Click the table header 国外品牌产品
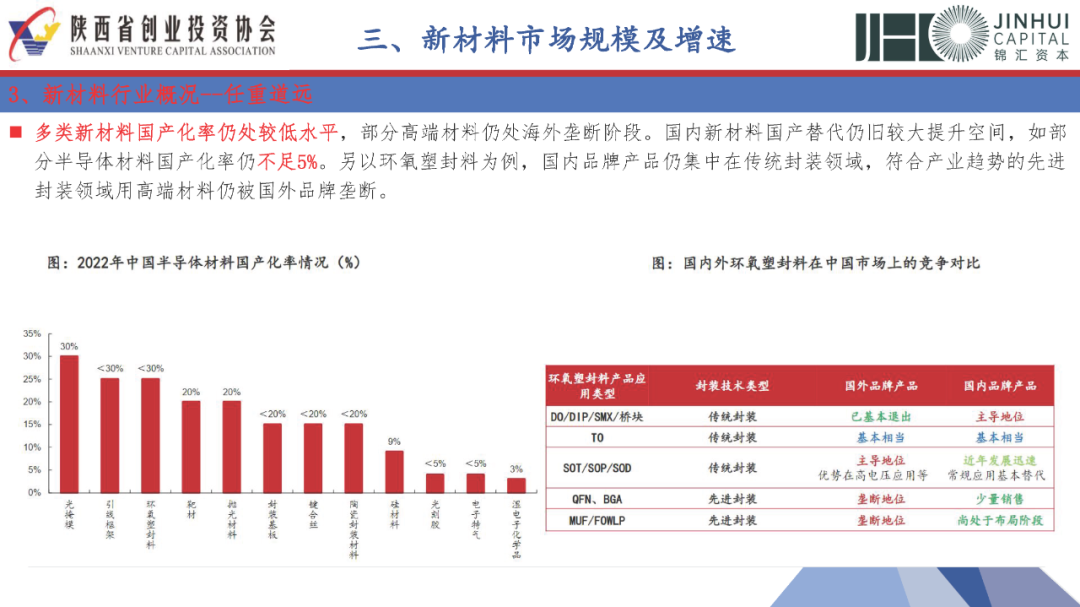1080x607 pixels. pos(881,386)
